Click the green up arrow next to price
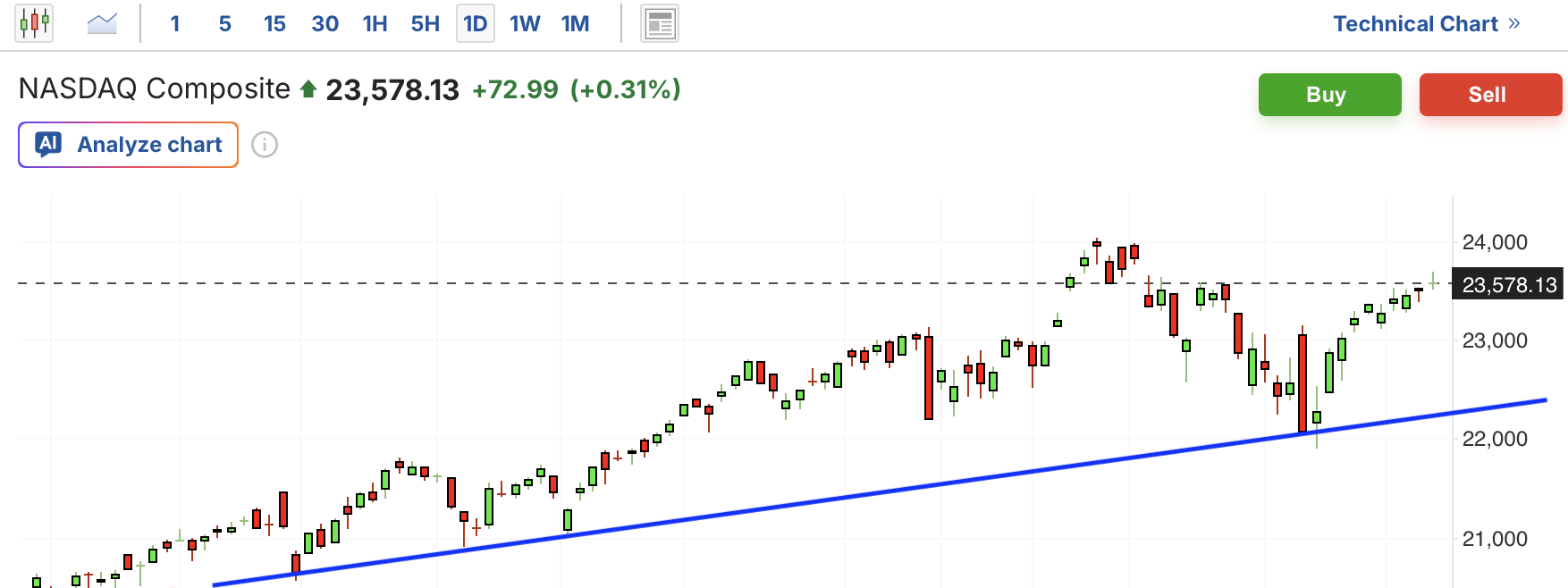Viewport: 1568px width, 588px height. pos(308,89)
